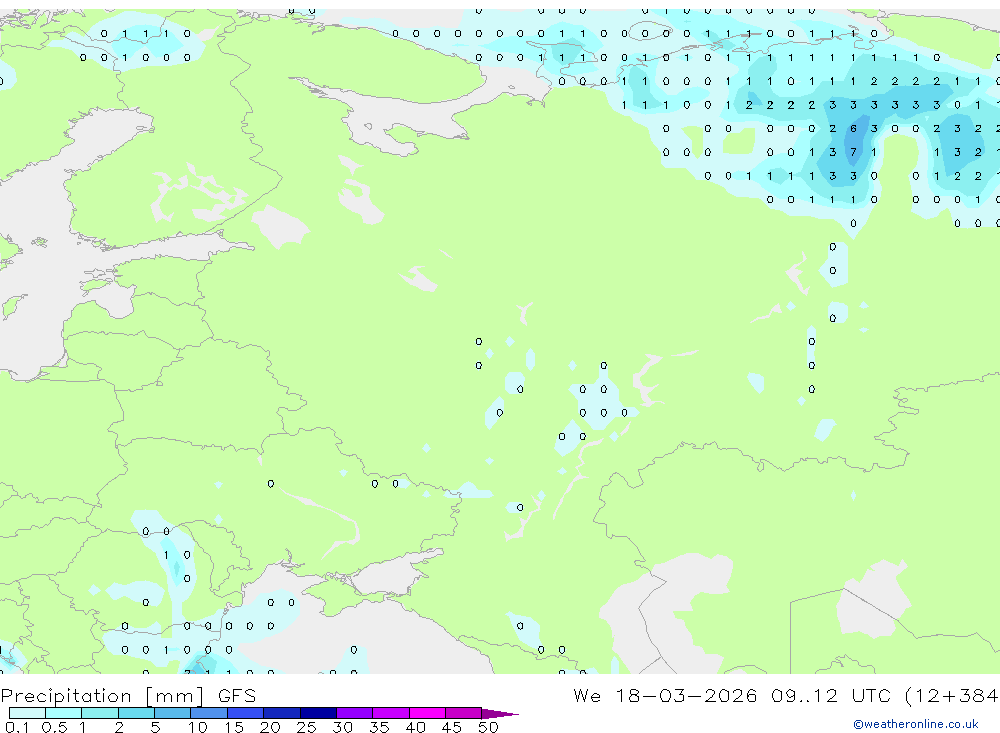Click the legend label '50'
1000x733 pixels.
[488, 727]
